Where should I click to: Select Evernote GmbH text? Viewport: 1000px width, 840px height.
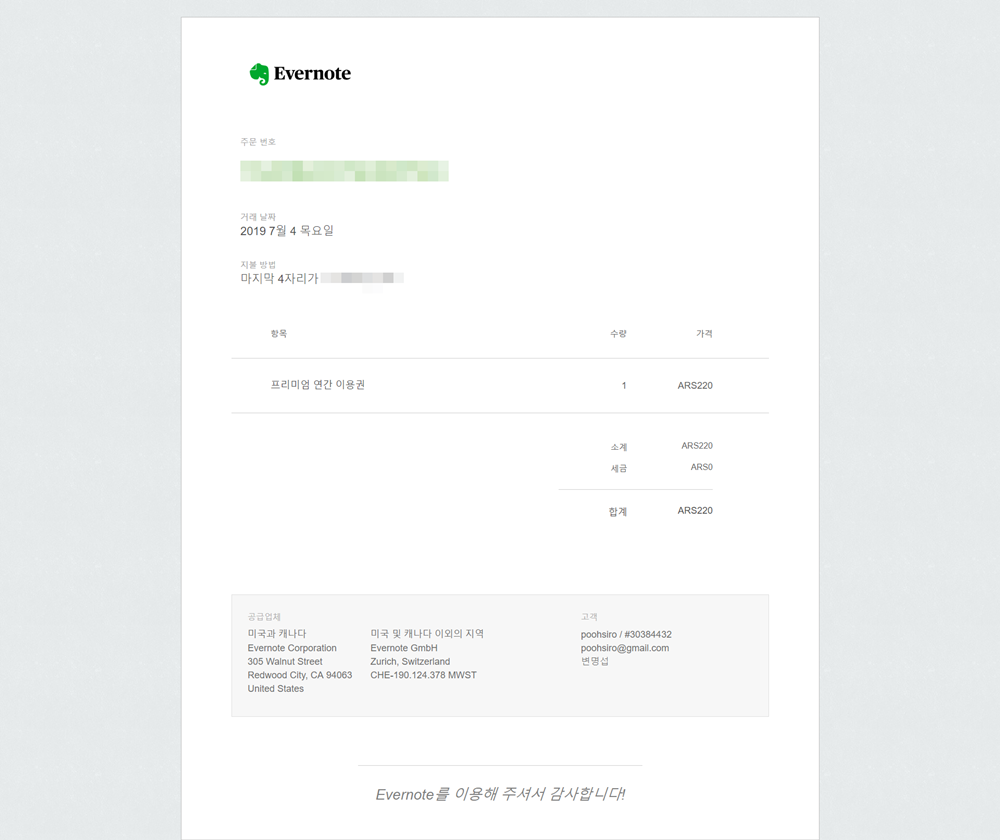[x=404, y=648]
